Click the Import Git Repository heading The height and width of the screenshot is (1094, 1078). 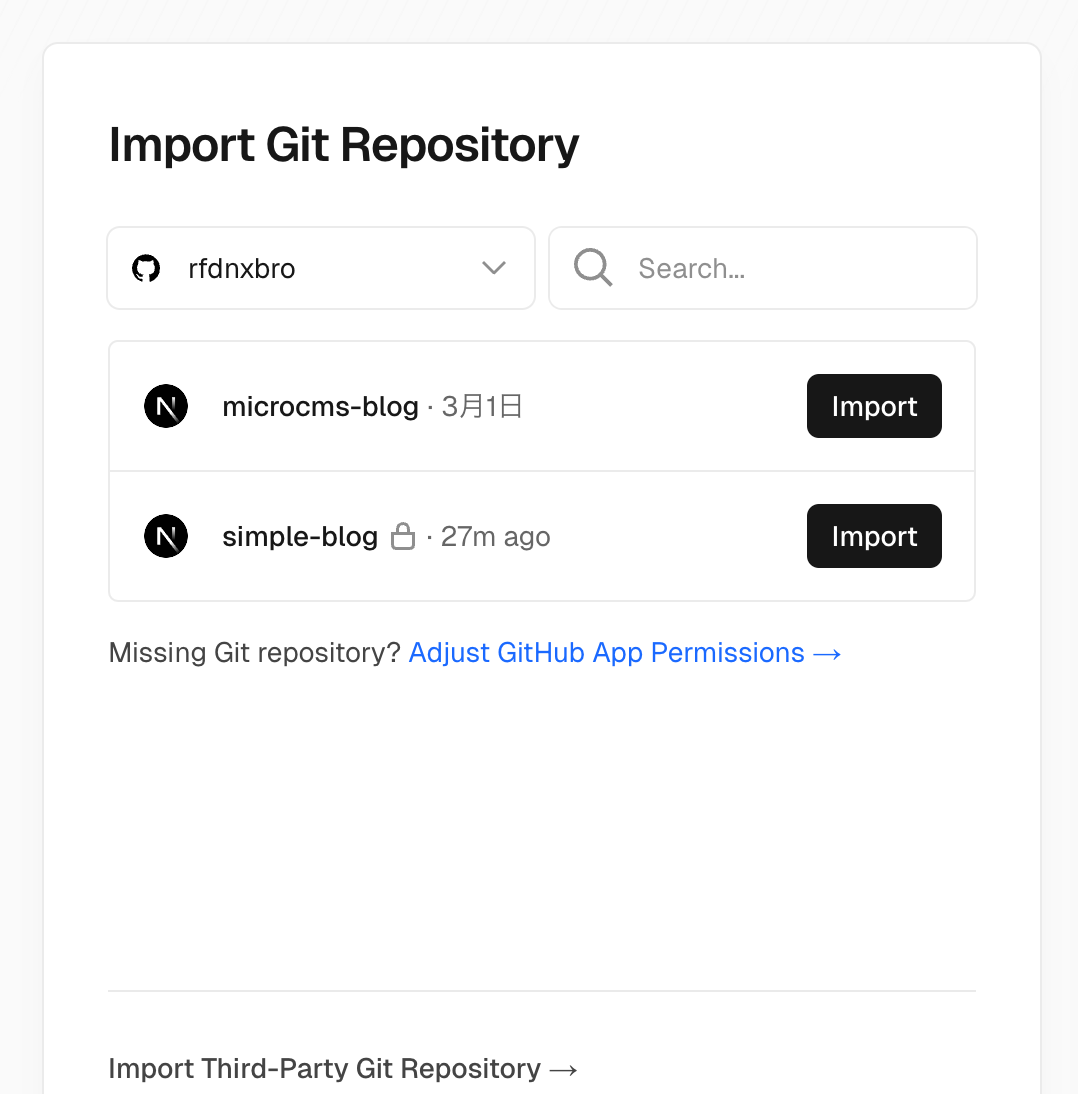coord(344,145)
